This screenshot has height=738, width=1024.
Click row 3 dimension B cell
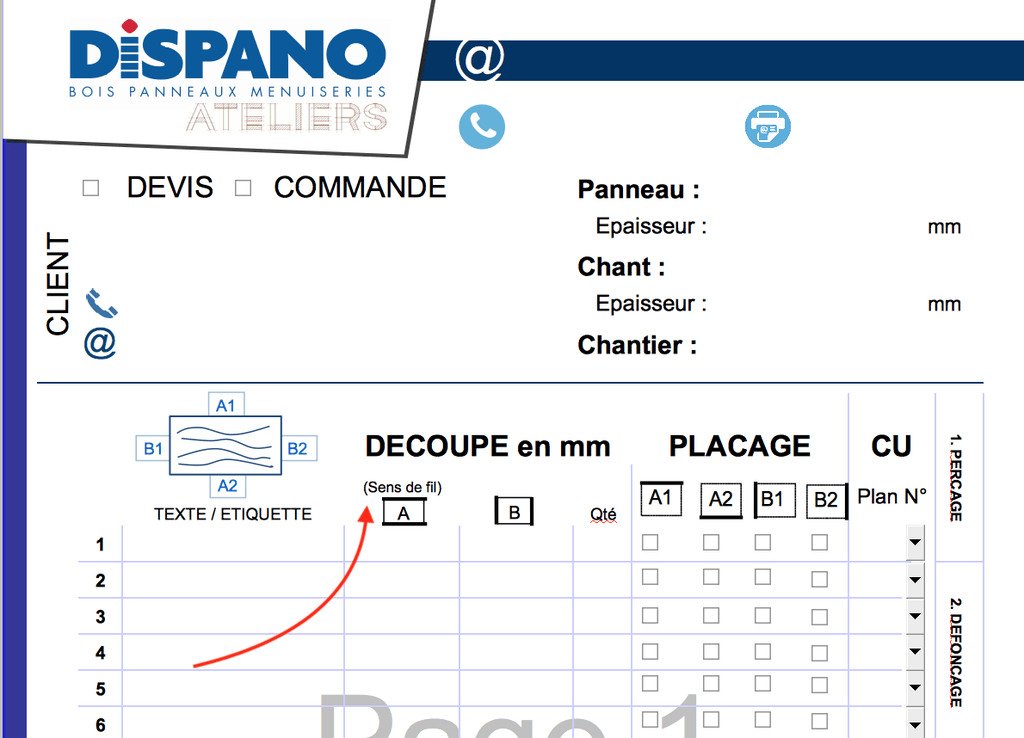tap(516, 616)
